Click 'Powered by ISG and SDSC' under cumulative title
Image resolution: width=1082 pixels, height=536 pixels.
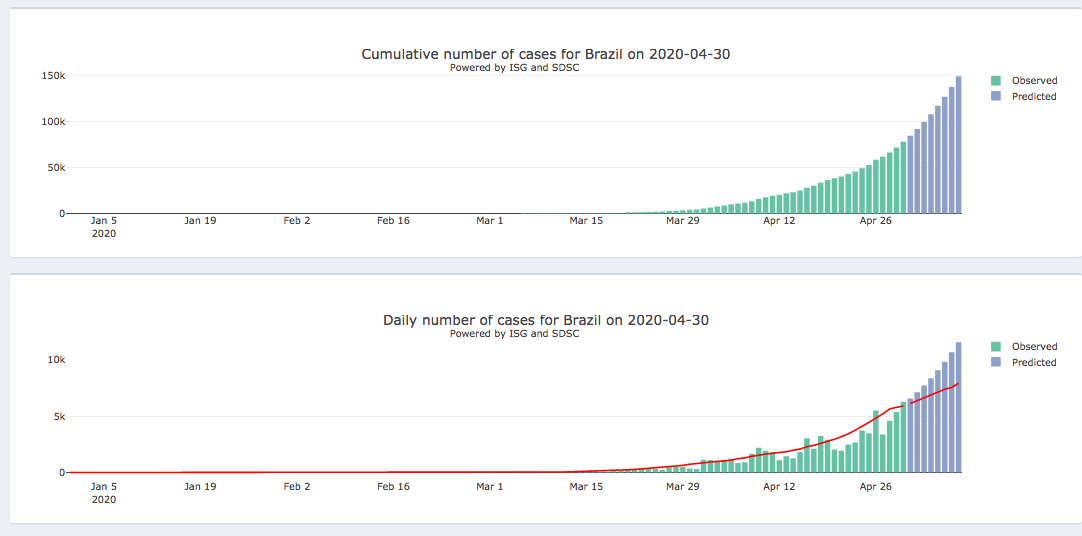tap(514, 68)
